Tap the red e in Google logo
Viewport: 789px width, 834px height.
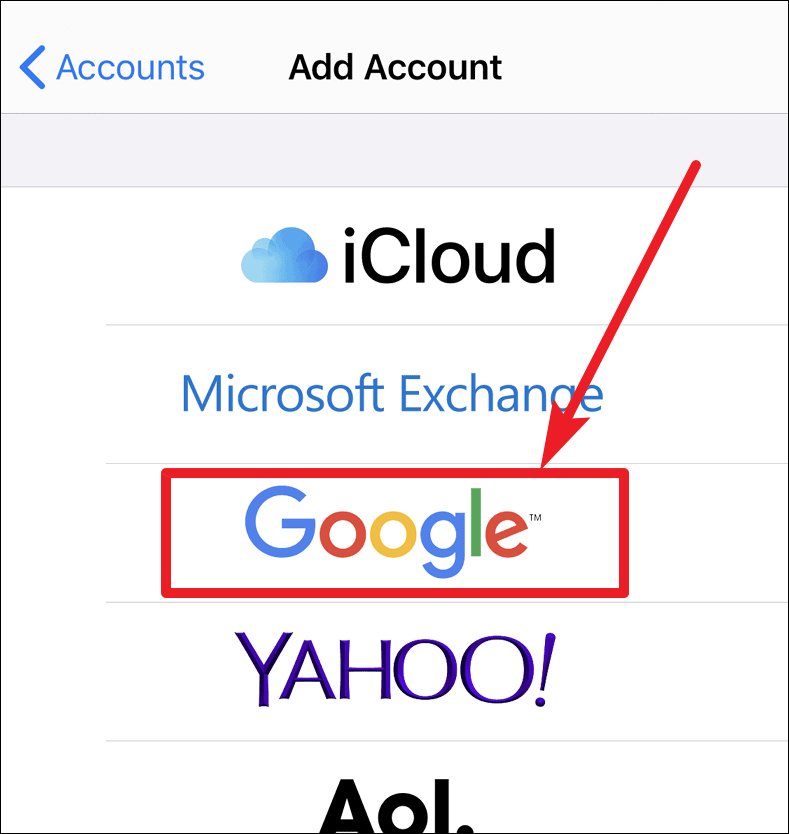pyautogui.click(x=506, y=533)
